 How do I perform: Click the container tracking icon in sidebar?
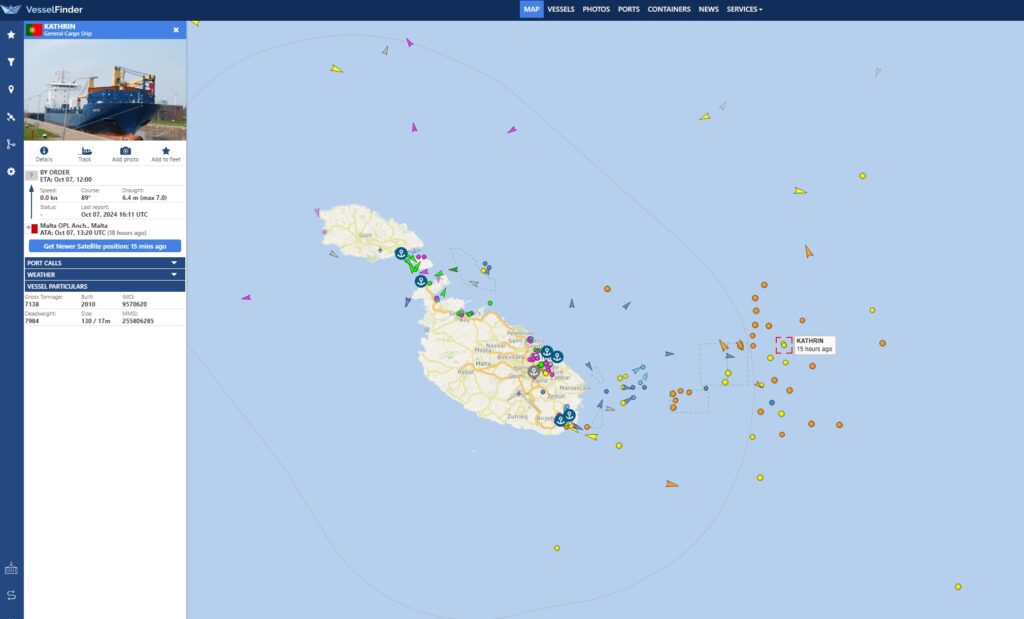[x=11, y=568]
